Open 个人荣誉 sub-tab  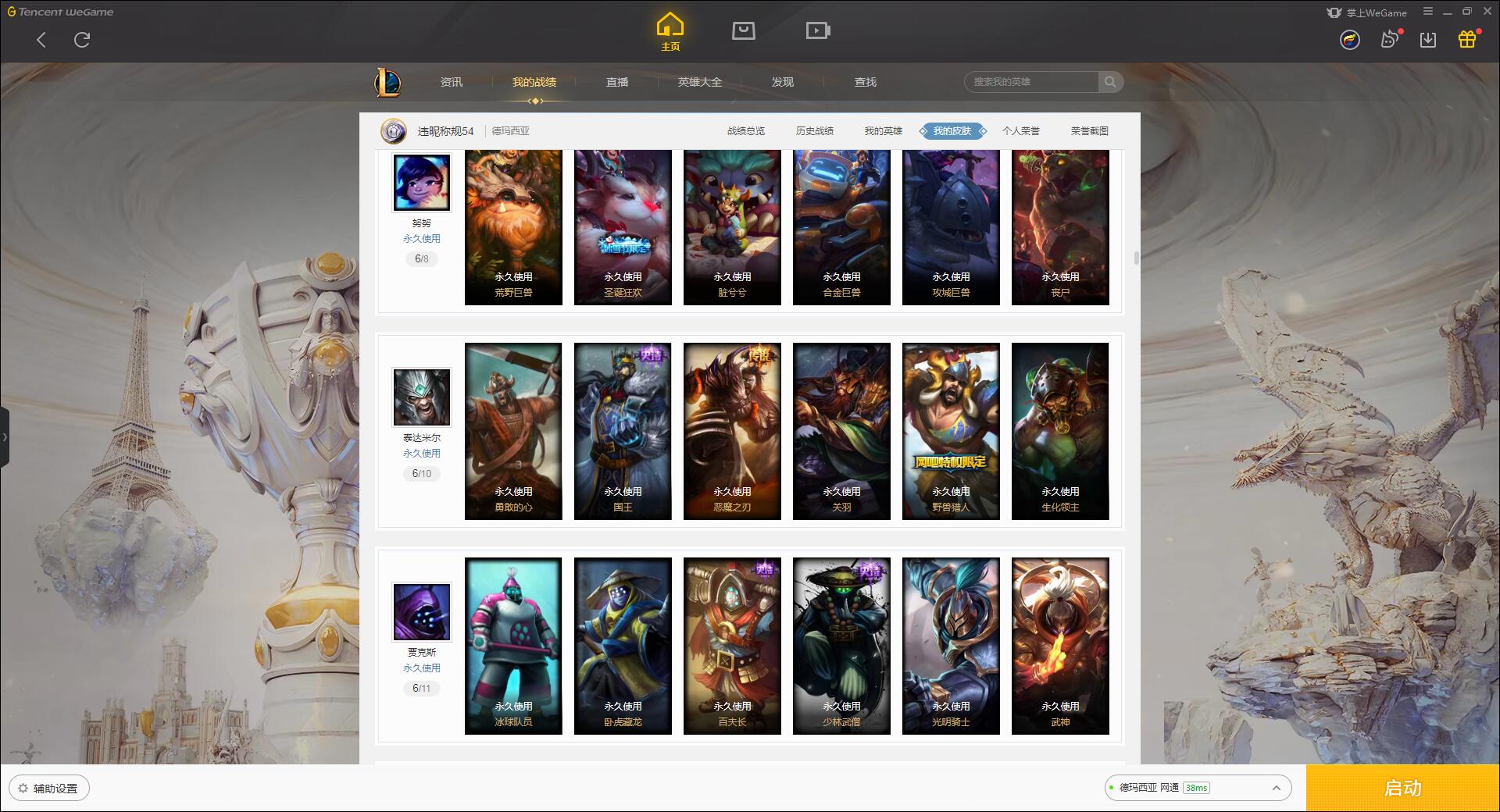point(1021,131)
